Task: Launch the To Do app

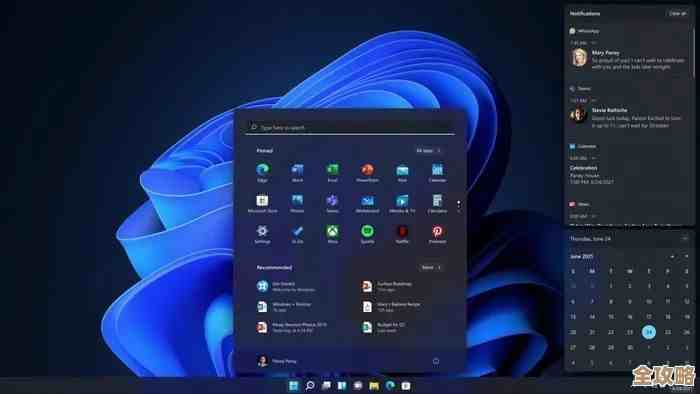Action: point(297,234)
